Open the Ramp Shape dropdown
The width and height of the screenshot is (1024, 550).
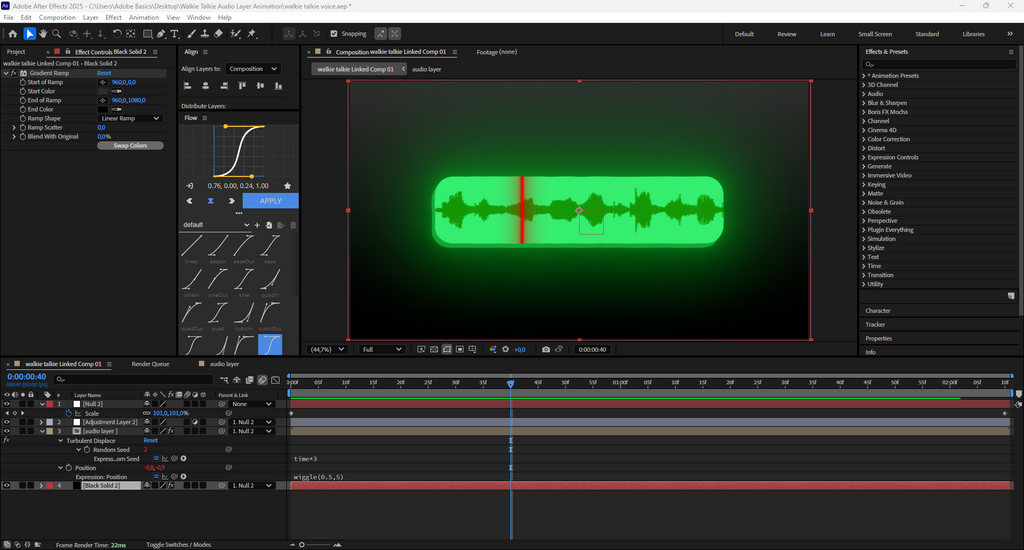point(130,118)
